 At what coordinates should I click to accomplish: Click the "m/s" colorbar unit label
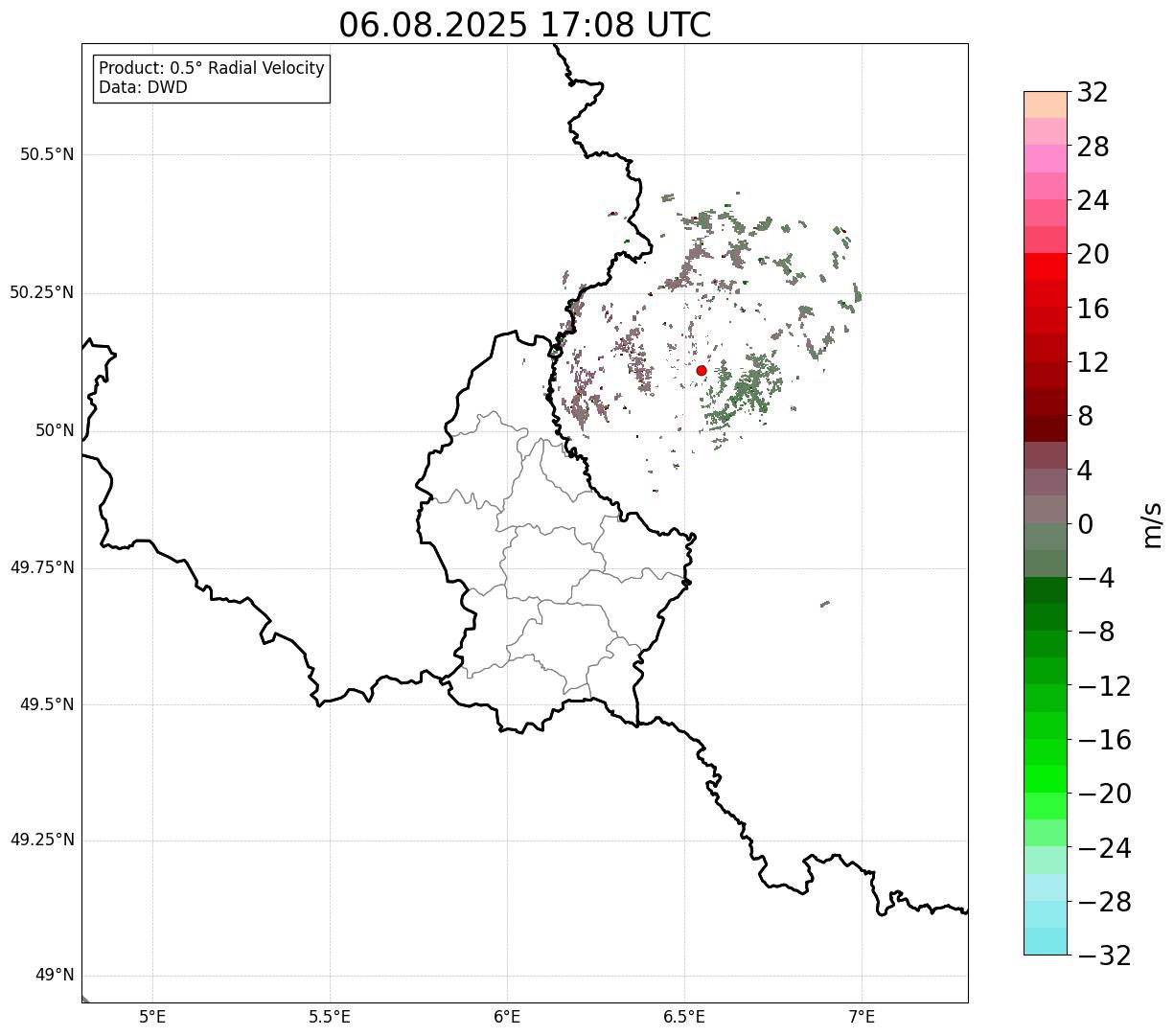tap(1152, 524)
